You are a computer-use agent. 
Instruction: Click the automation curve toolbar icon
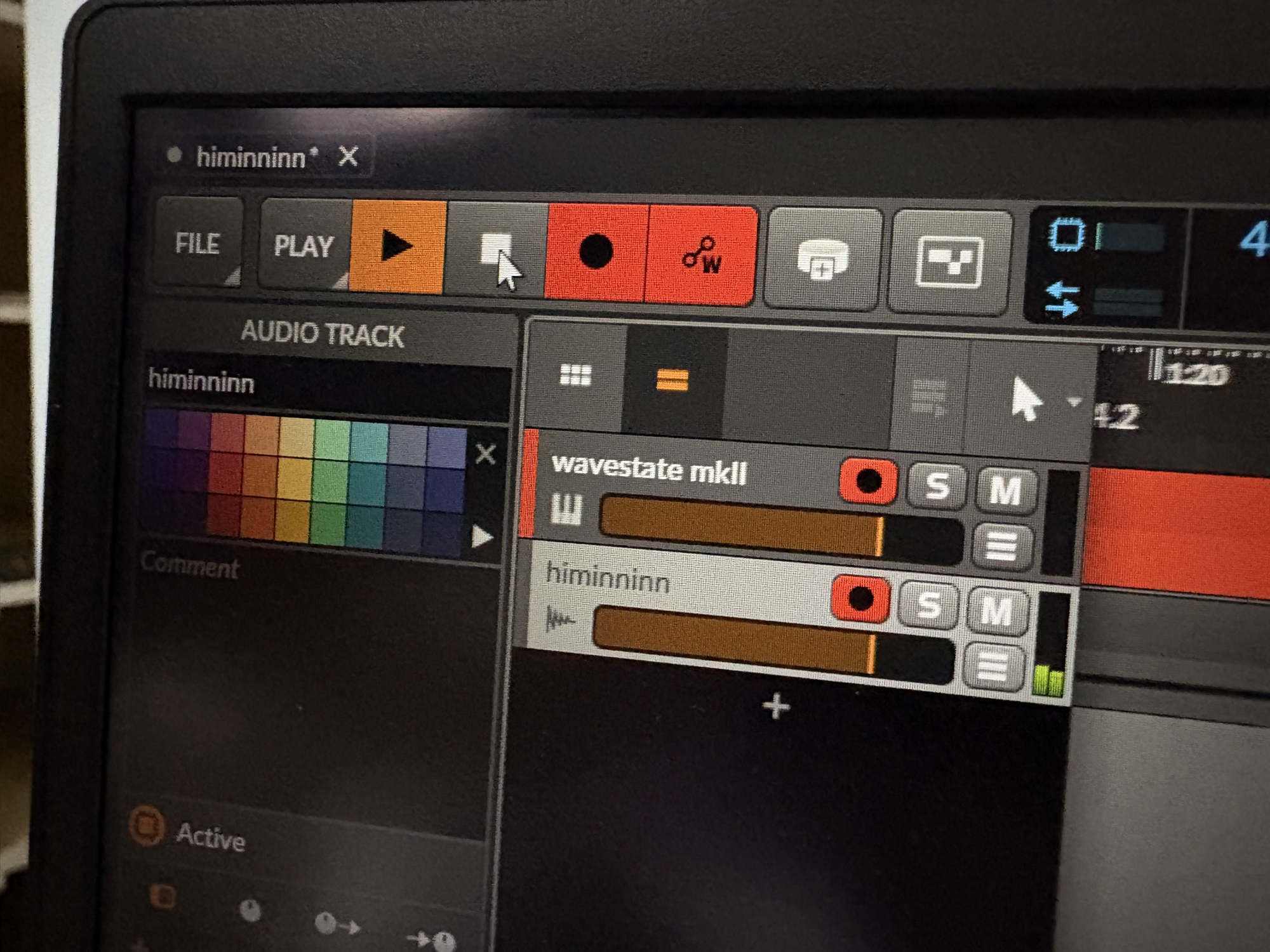coord(949,261)
